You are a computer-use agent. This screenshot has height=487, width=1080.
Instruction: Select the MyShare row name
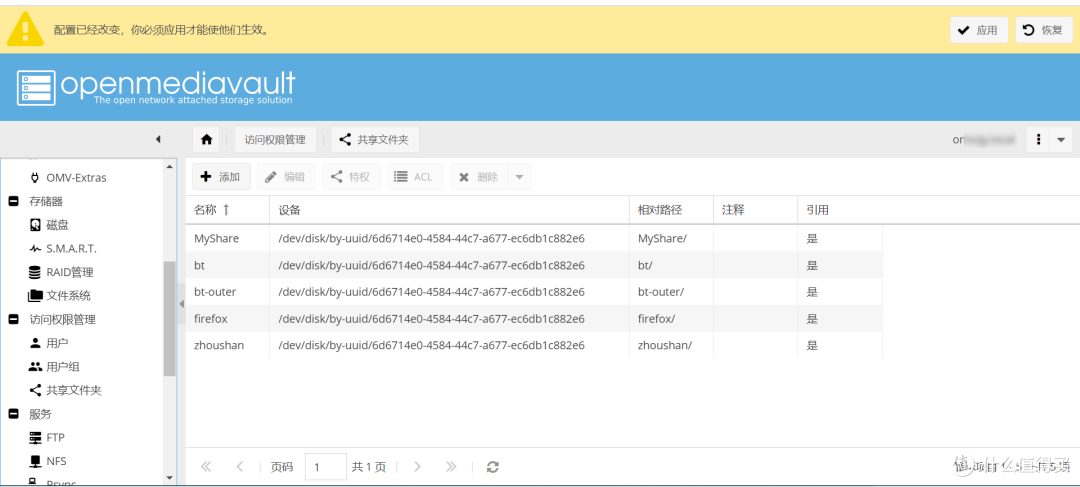[216, 238]
